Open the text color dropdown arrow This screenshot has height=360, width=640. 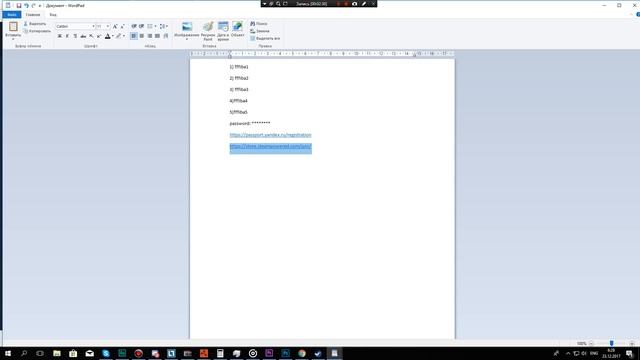click(x=113, y=36)
